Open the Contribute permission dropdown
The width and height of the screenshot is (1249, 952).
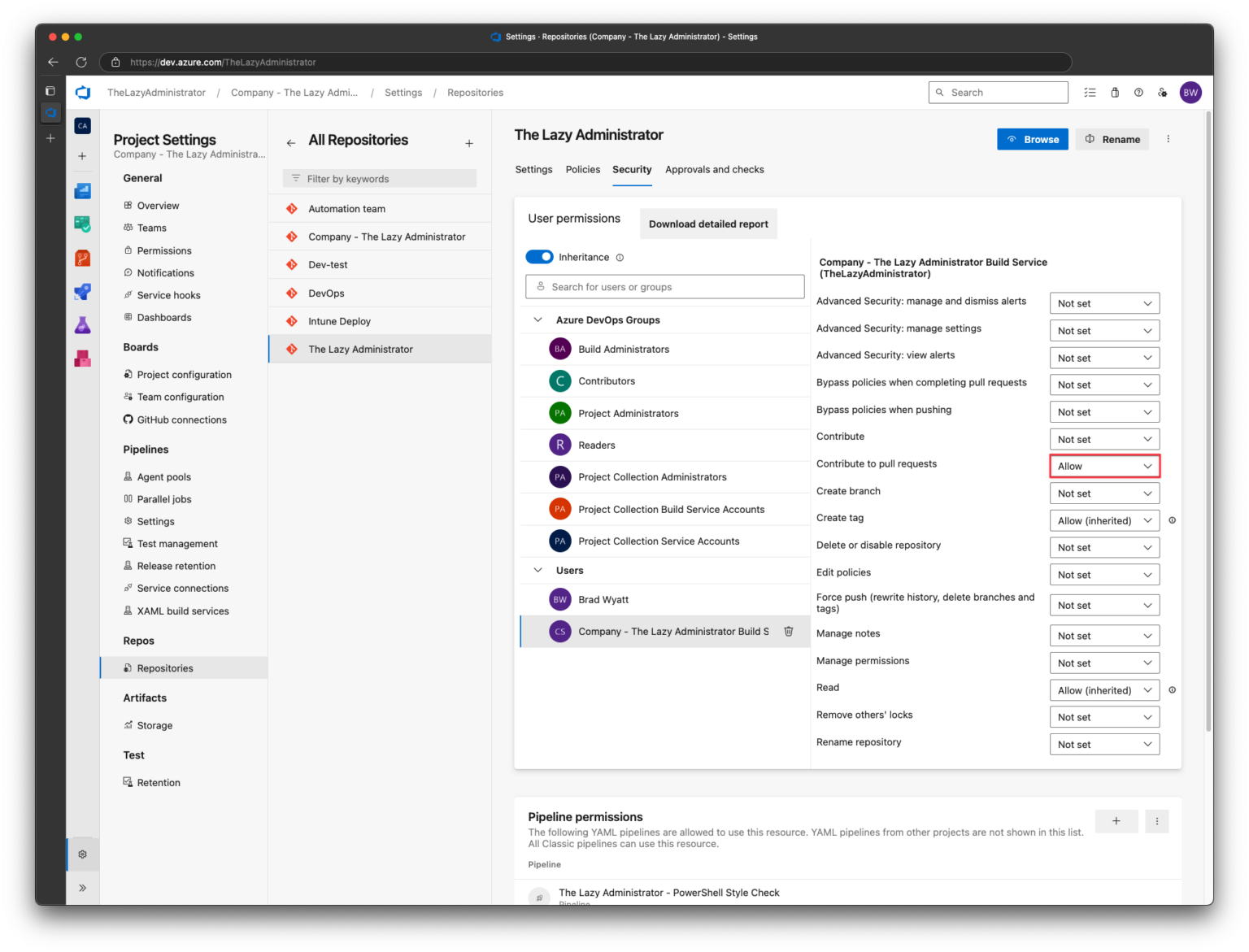pos(1104,440)
